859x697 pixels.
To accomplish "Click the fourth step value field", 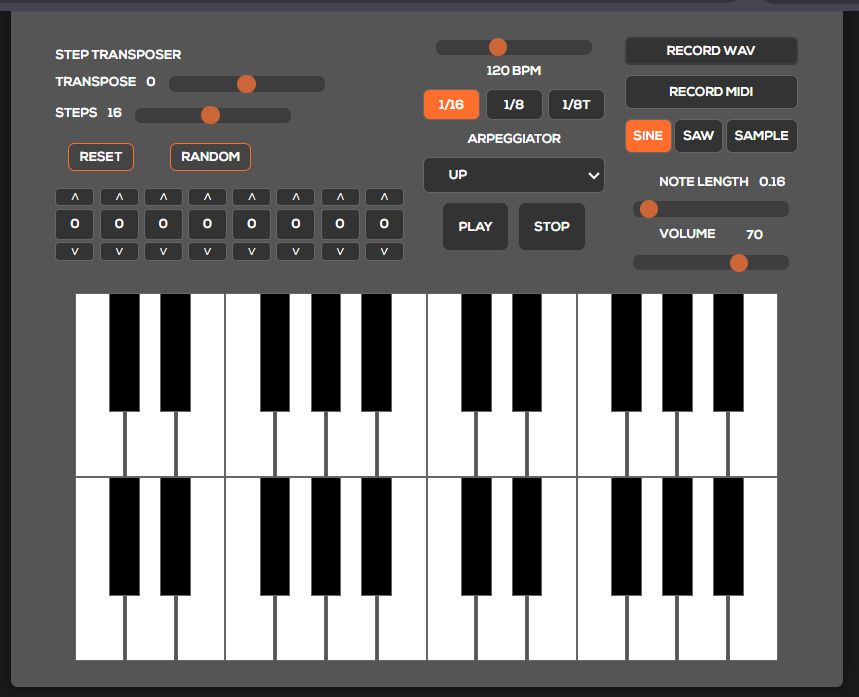I will 207,224.
